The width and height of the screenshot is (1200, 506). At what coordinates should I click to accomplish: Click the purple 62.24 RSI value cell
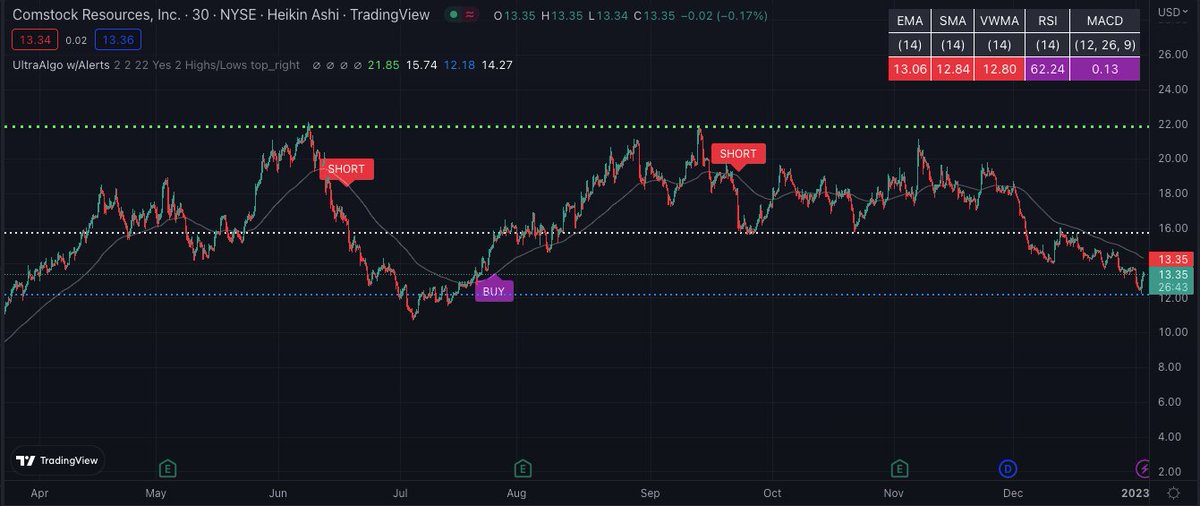pyautogui.click(x=1047, y=69)
